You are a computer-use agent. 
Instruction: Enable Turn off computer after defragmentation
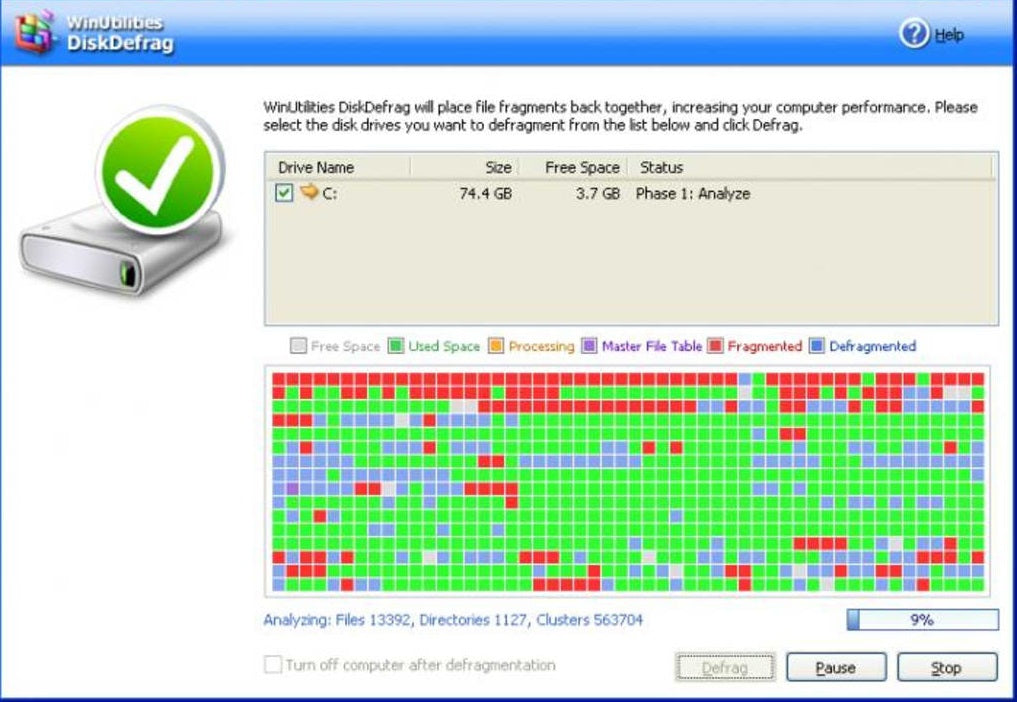(x=273, y=665)
